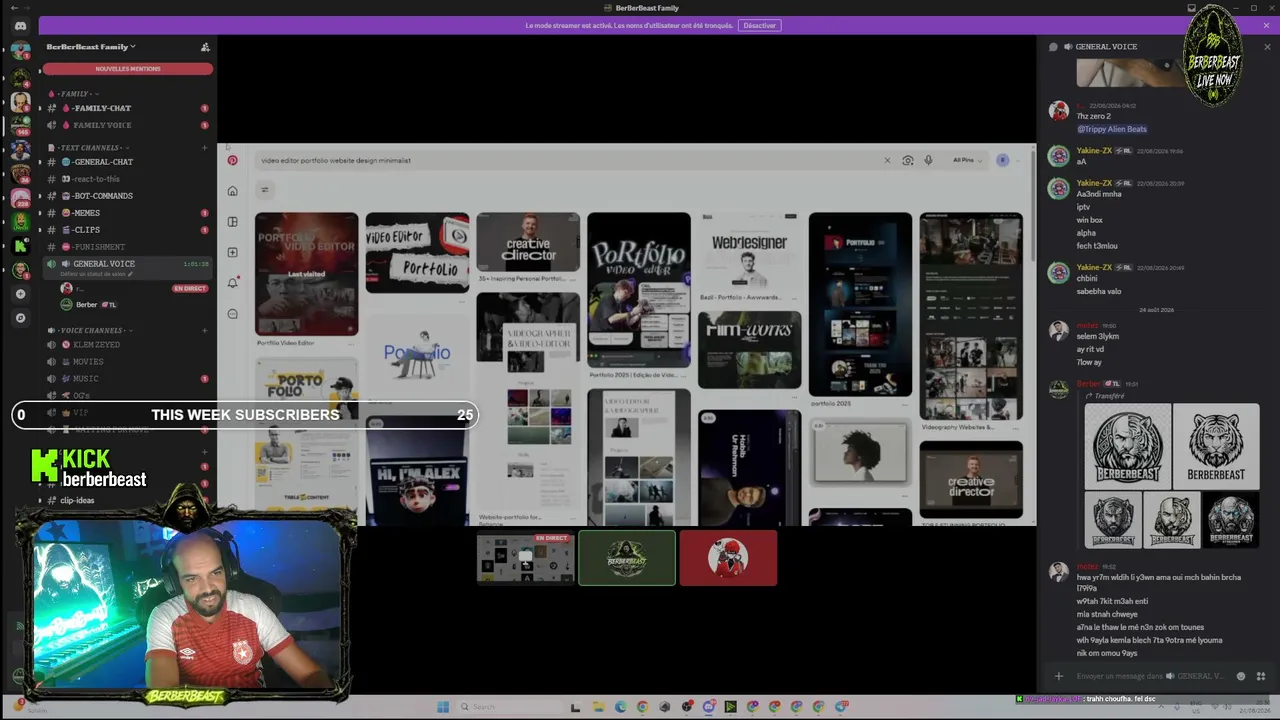The width and height of the screenshot is (1280, 720).
Task: Click the Add a Server plus icon
Action: click(20, 294)
